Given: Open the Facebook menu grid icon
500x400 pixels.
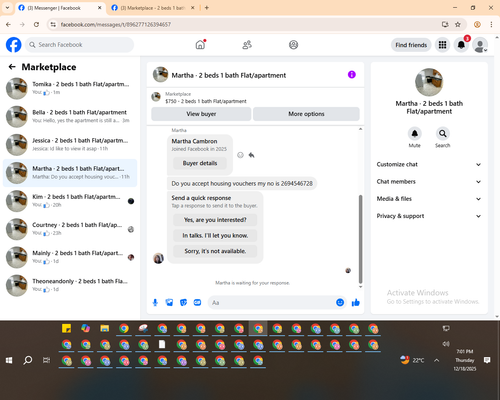Looking at the screenshot, I should tap(442, 45).
